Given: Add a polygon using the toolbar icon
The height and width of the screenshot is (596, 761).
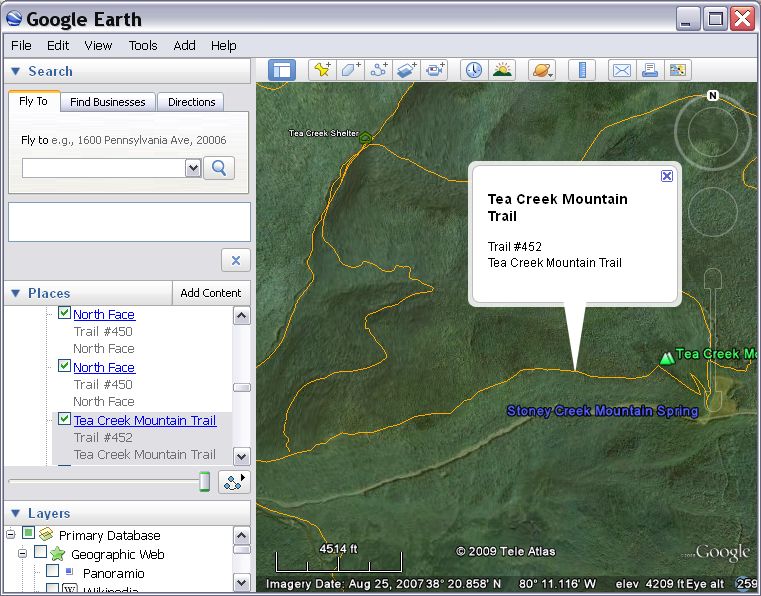Looking at the screenshot, I should pos(350,70).
